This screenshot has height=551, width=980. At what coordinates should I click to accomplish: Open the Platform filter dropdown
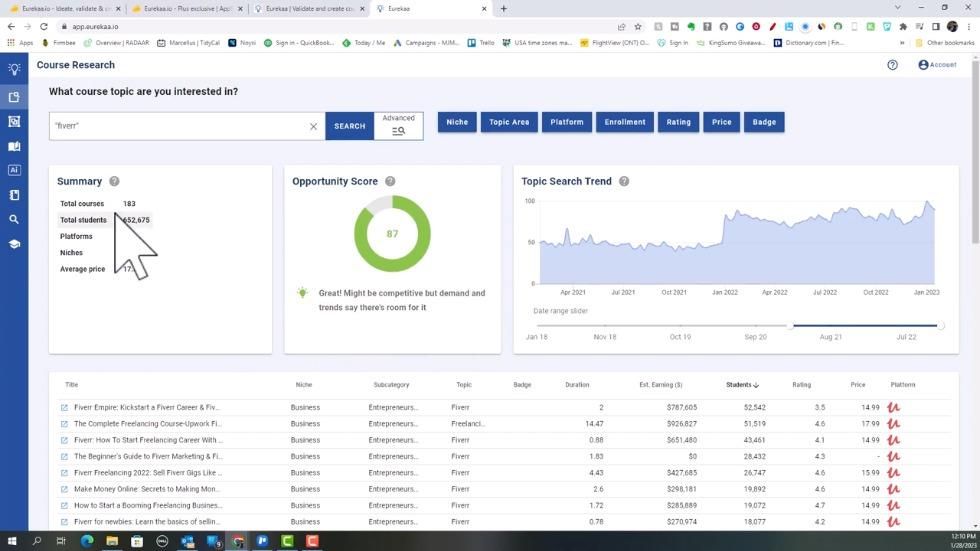[x=566, y=122]
